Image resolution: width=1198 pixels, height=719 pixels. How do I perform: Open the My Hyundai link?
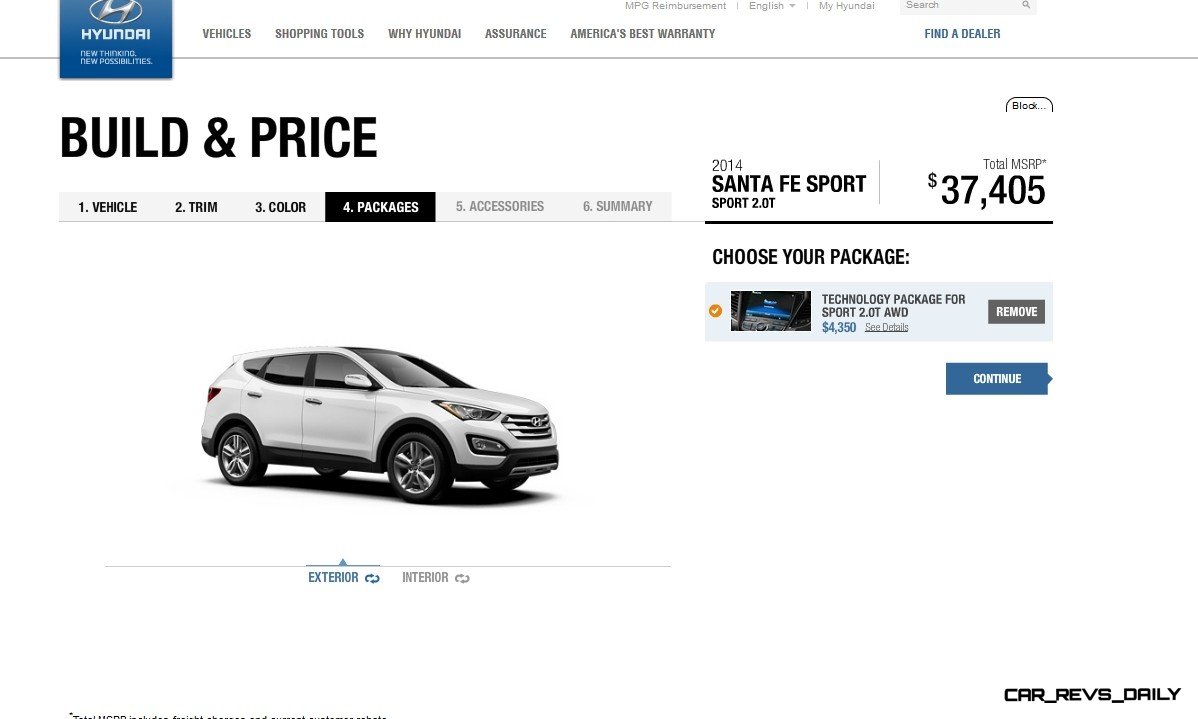847,5
